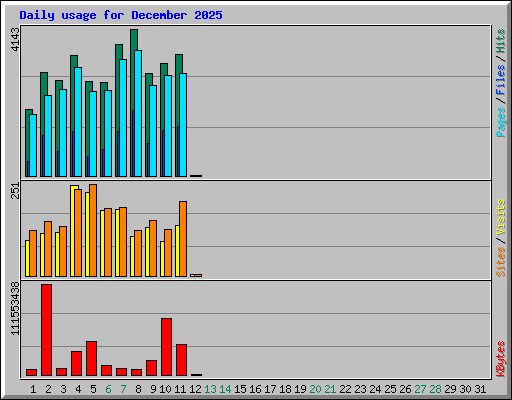The width and height of the screenshot is (512, 400).
Task: Click day label 25 on the x-axis
Action: 390,389
